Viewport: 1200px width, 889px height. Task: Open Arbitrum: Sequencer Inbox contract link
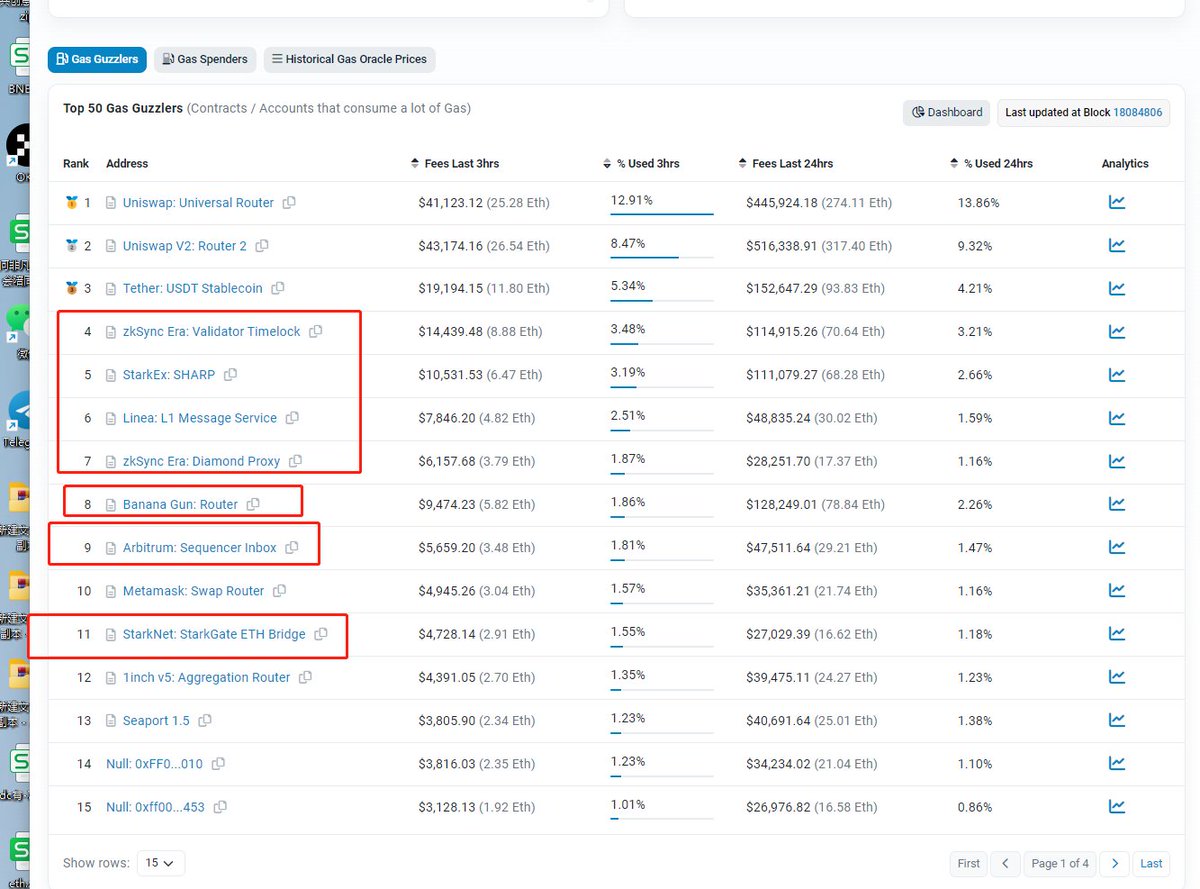200,548
